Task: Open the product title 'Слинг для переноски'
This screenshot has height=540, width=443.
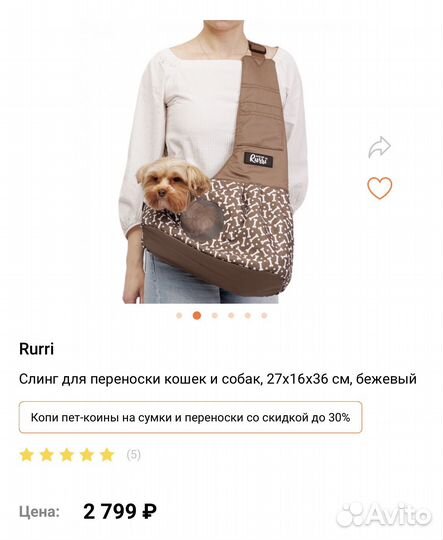Action: pos(218,379)
